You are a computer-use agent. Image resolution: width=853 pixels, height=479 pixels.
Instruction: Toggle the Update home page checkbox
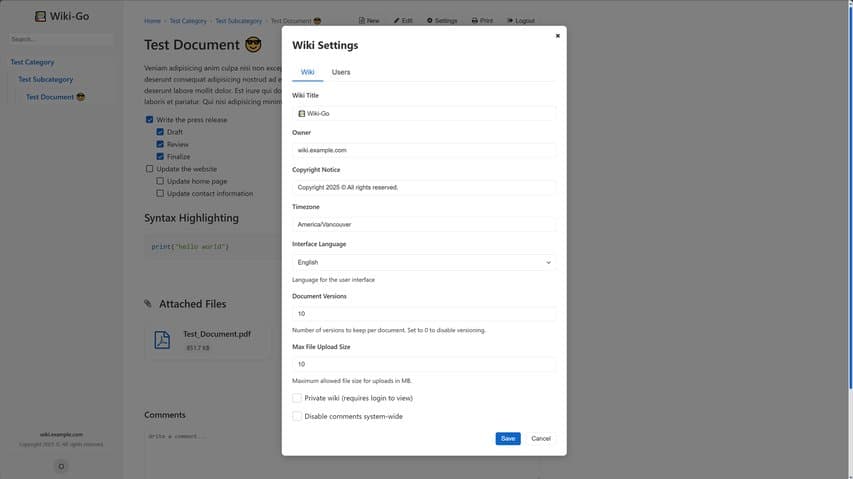pyautogui.click(x=160, y=181)
